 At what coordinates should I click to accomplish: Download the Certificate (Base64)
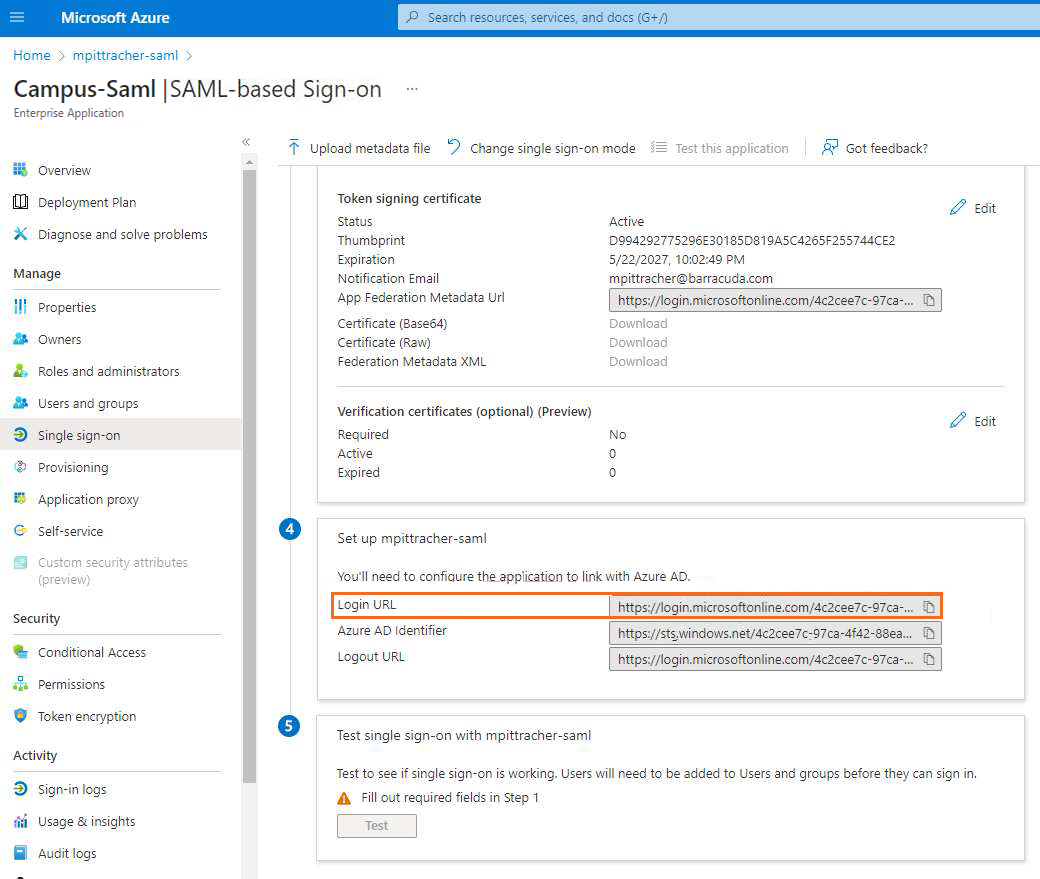638,323
